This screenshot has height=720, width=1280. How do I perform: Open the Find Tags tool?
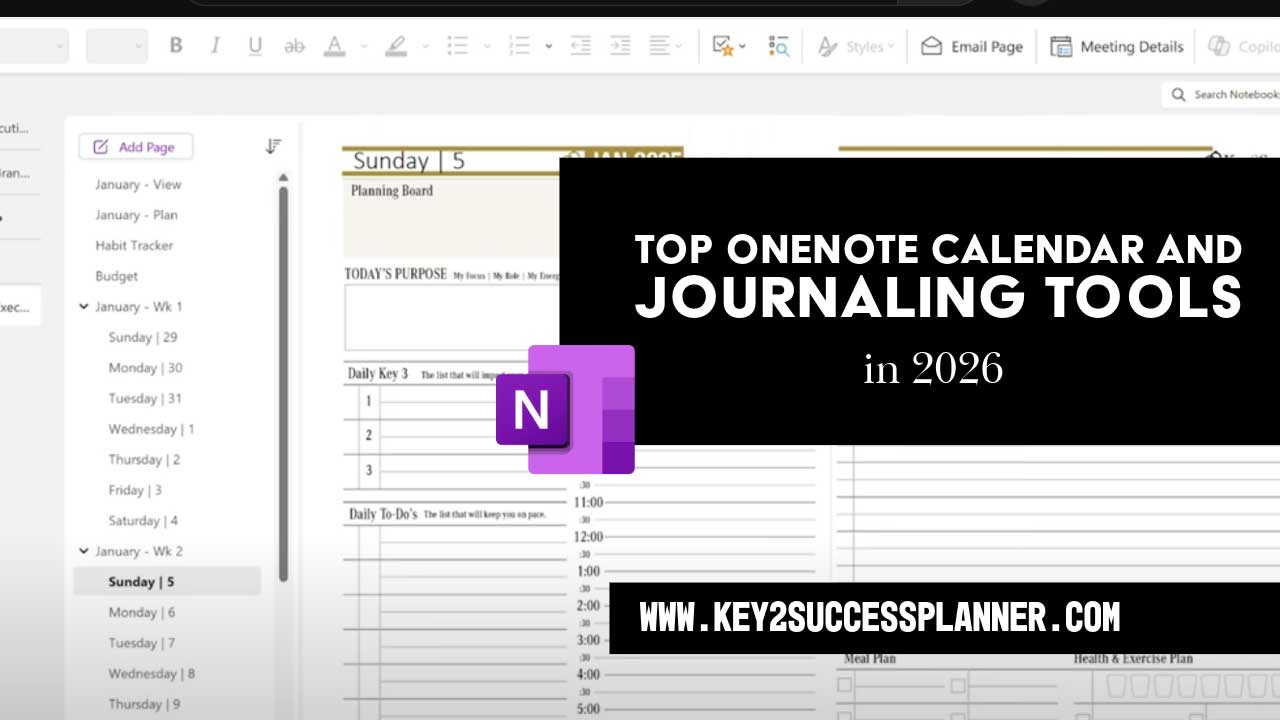[x=778, y=46]
